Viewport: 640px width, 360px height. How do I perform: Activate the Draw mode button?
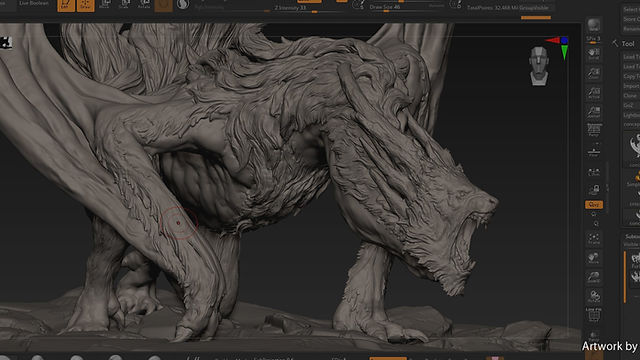pyautogui.click(x=86, y=5)
